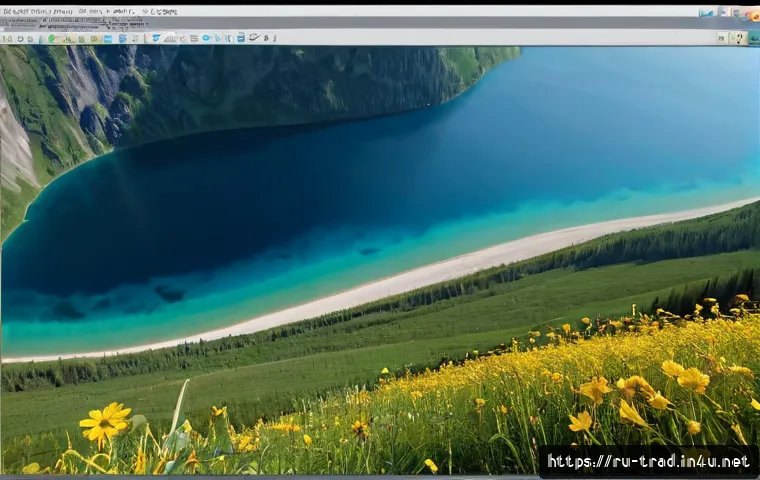760x480 pixels.
Task: Click the question mark help icon
Action: pos(739,38)
